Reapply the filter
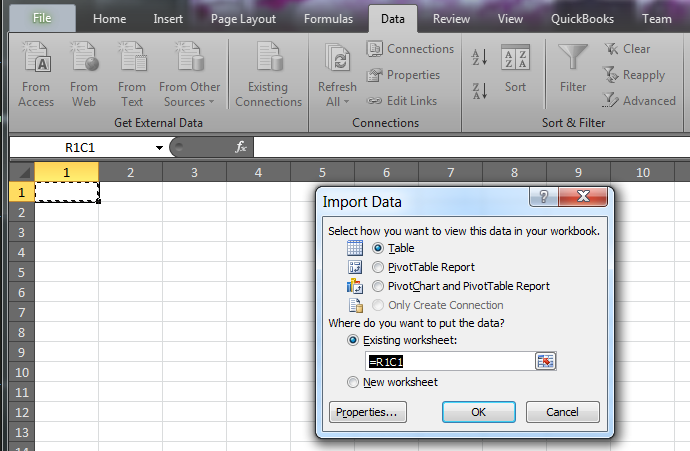The image size is (690, 451). (634, 75)
